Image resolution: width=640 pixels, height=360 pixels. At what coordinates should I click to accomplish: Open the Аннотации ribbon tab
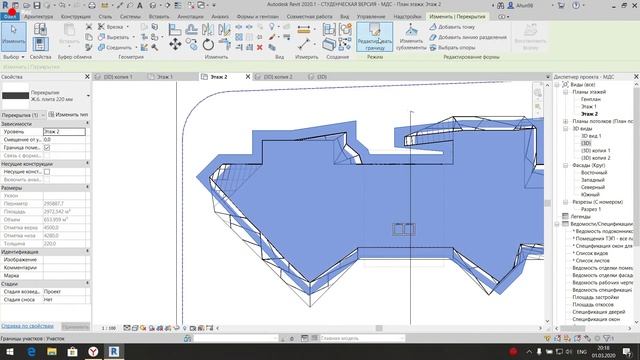[190, 17]
